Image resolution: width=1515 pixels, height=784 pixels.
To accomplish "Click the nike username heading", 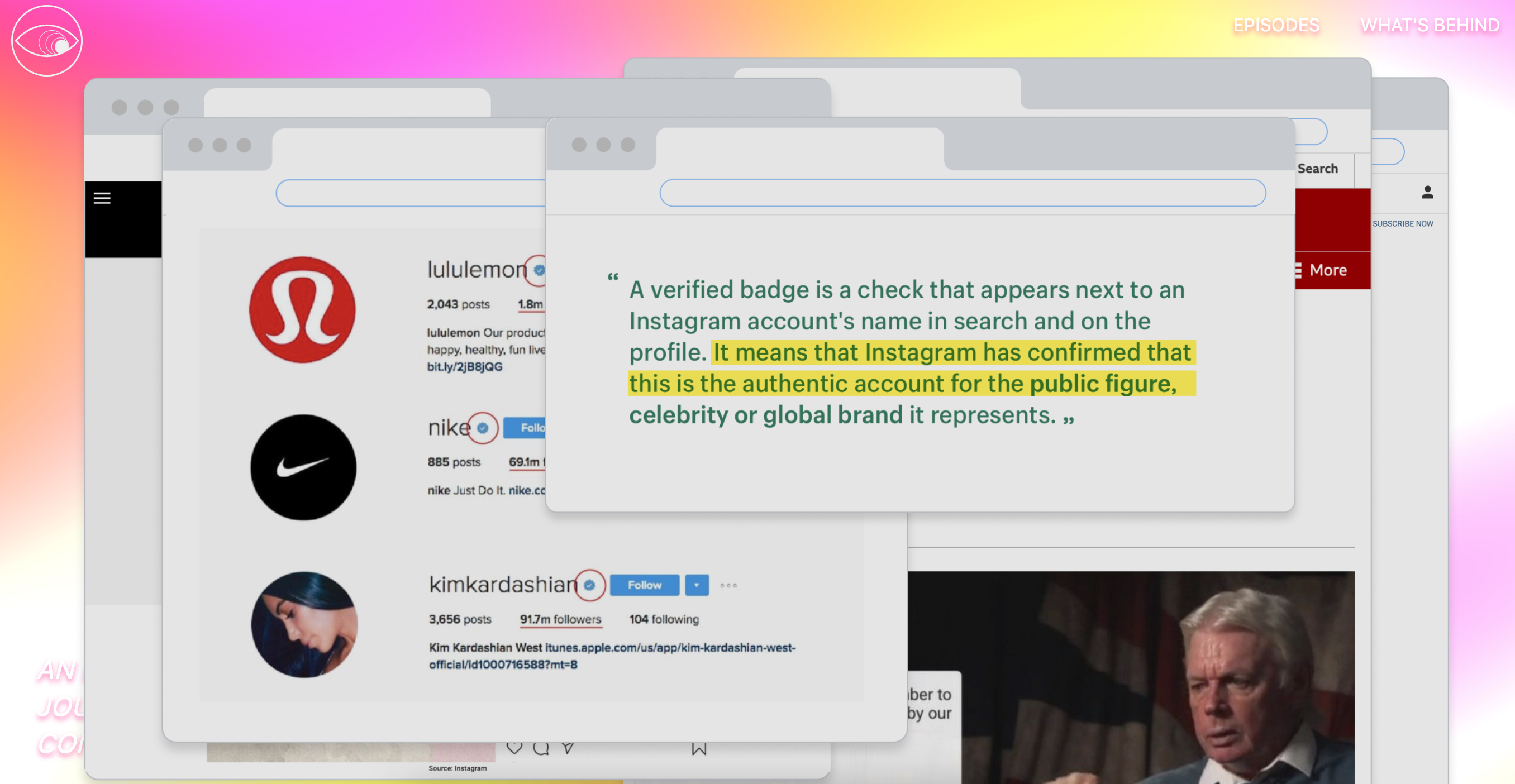I will 449,428.
